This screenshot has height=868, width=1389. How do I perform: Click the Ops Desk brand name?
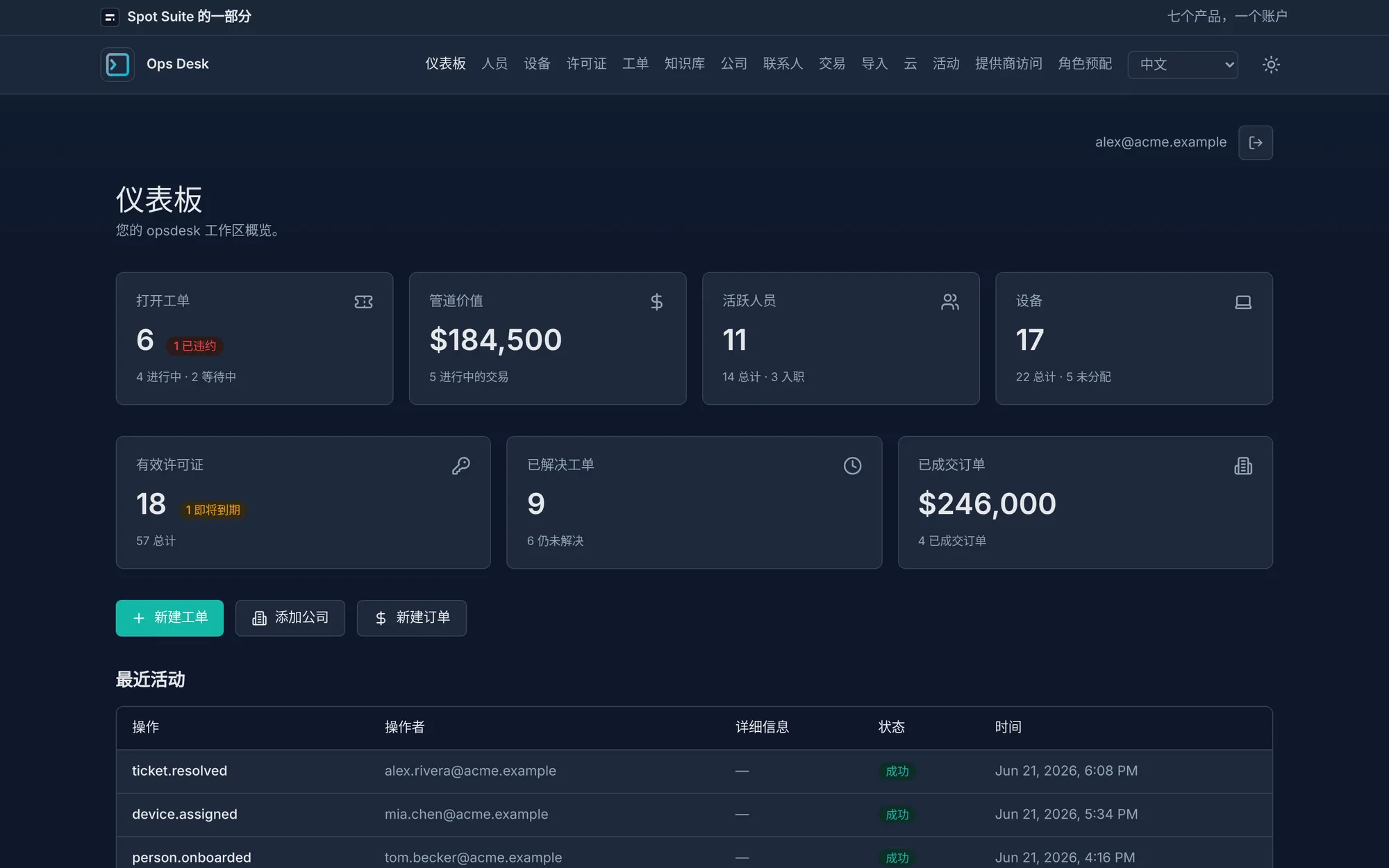[x=177, y=64]
